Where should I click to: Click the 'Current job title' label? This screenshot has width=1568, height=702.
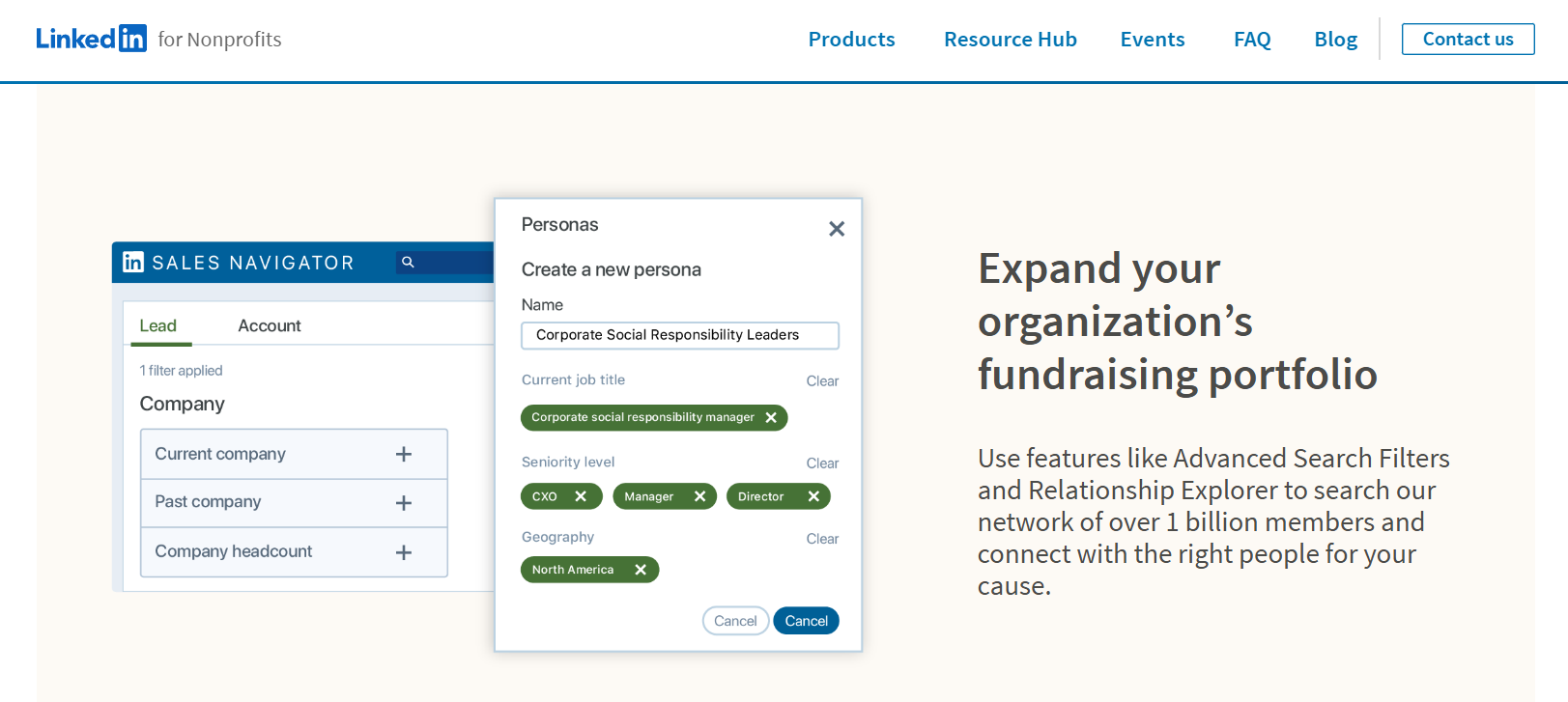573,380
